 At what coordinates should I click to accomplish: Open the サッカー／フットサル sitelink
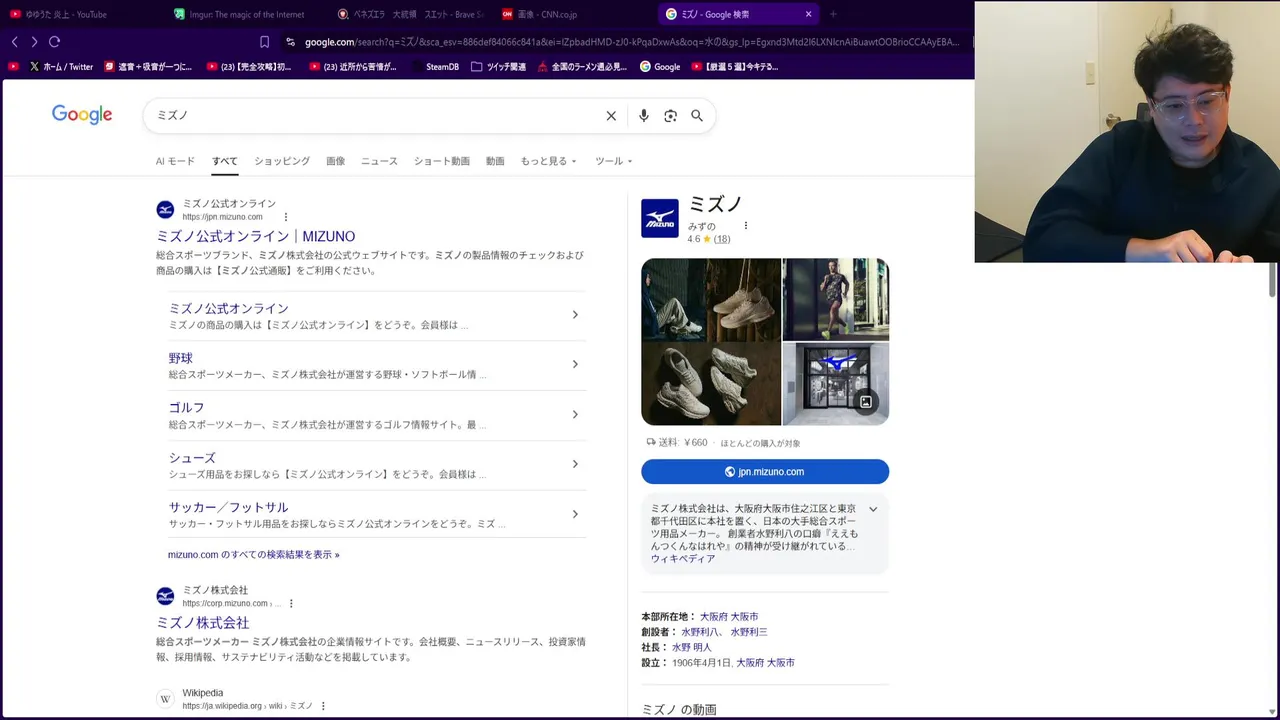[228, 507]
